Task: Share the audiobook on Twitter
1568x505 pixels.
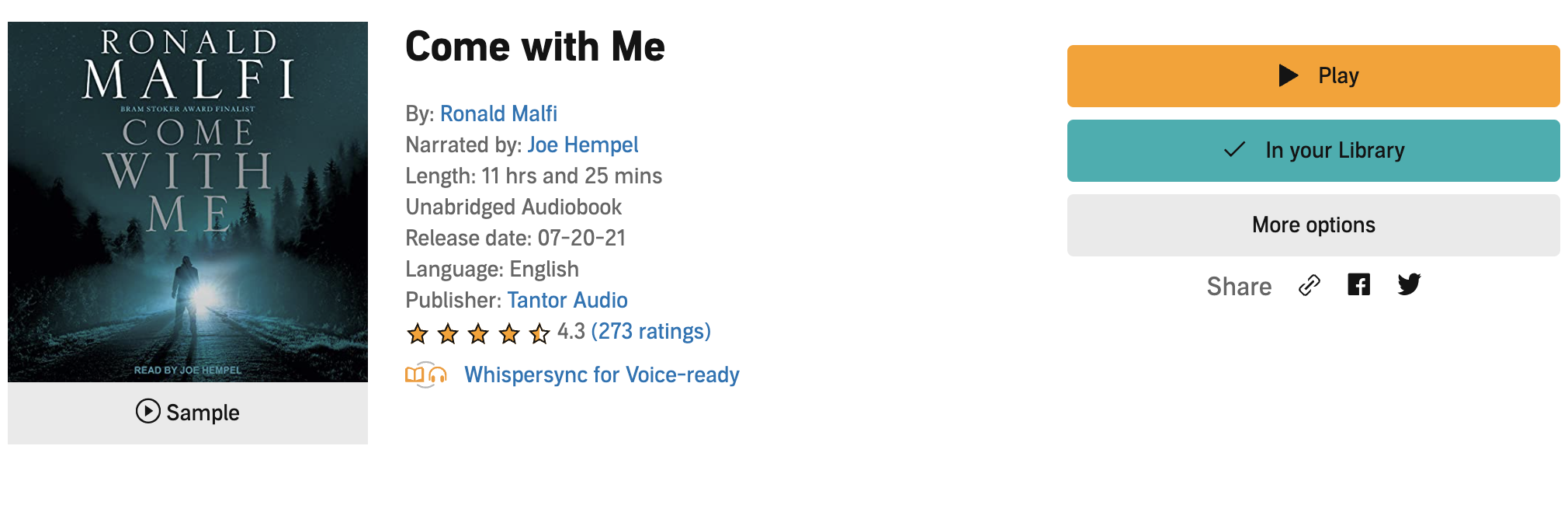Action: pos(1409,285)
